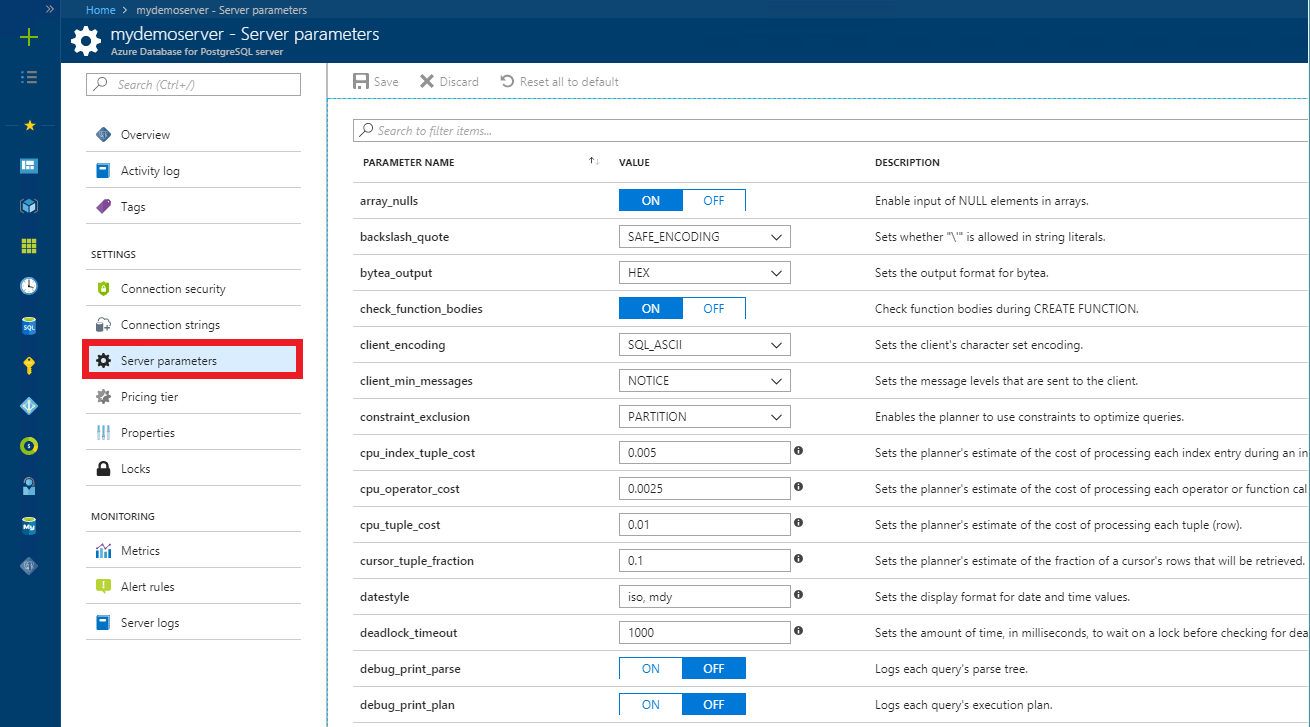This screenshot has height=727, width=1310.
Task: Click the SQL databases icon in the sidebar
Action: (x=29, y=325)
